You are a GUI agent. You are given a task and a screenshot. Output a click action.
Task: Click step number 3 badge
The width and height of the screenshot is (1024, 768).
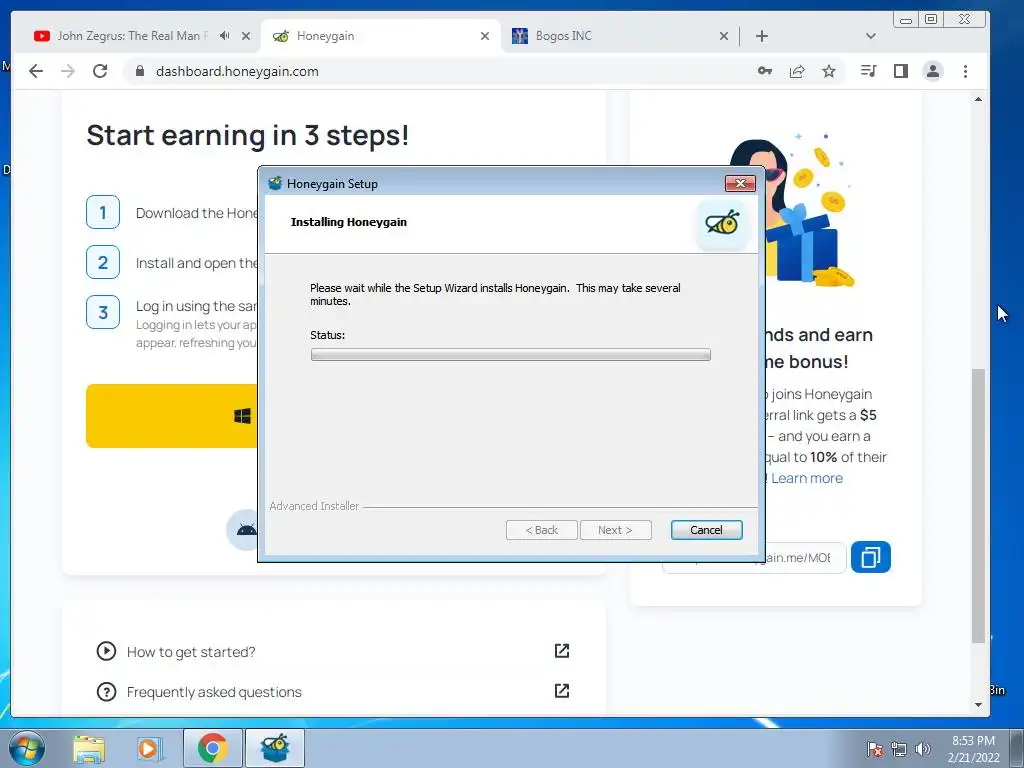(x=103, y=312)
